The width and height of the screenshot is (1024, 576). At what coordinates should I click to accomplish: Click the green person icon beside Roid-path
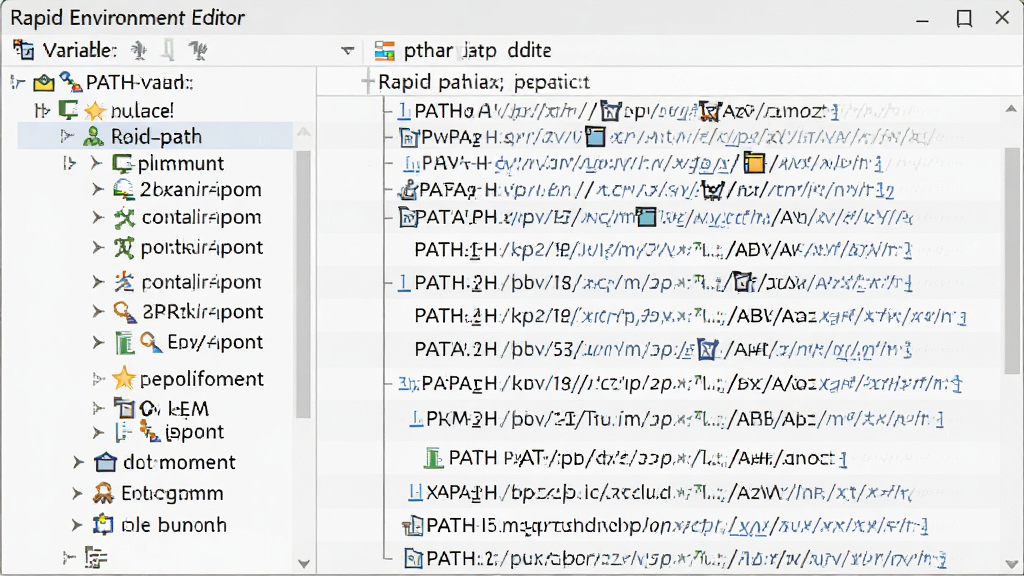pyautogui.click(x=93, y=136)
